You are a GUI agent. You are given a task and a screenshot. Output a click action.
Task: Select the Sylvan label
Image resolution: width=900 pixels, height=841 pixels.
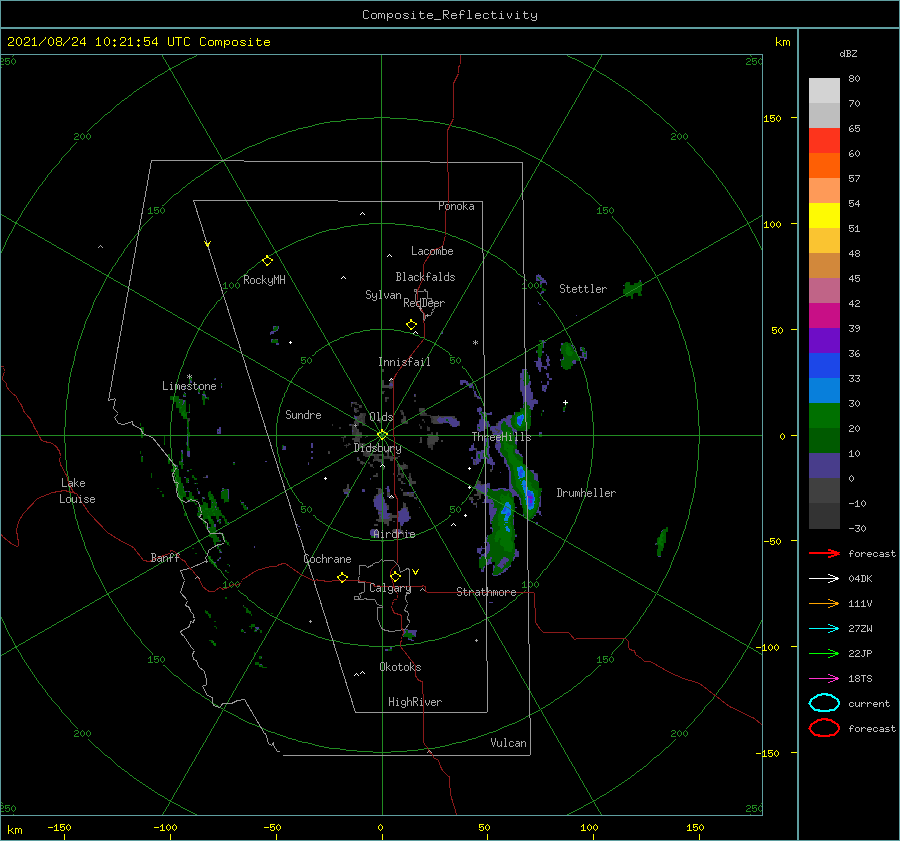click(383, 295)
